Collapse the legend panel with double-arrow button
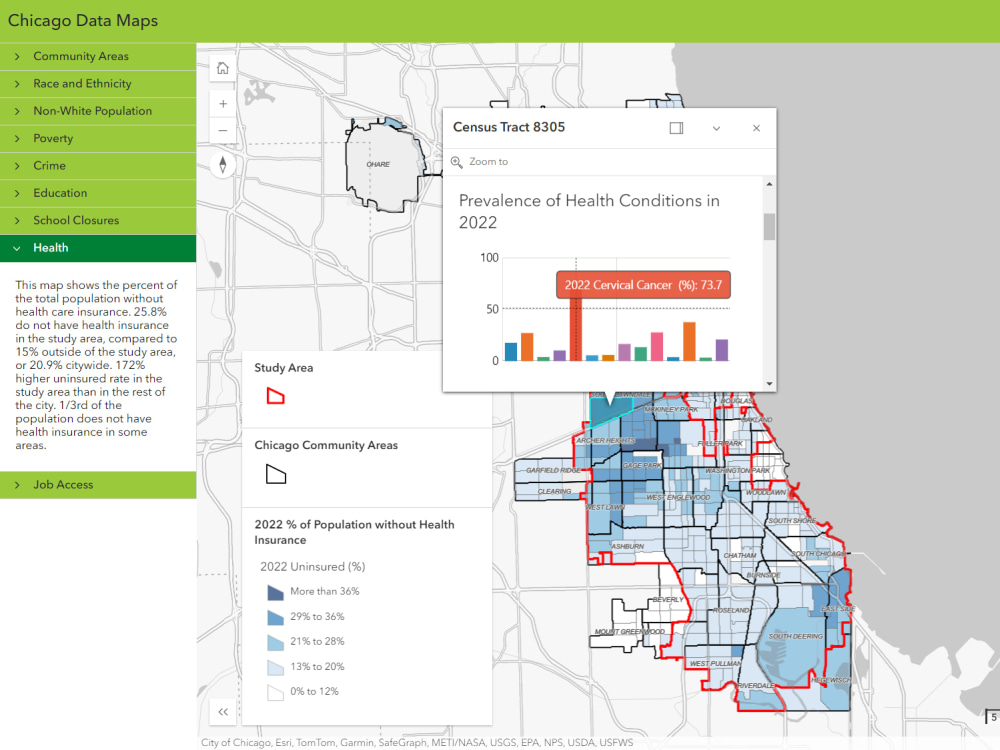The width and height of the screenshot is (1000, 750). click(x=222, y=712)
